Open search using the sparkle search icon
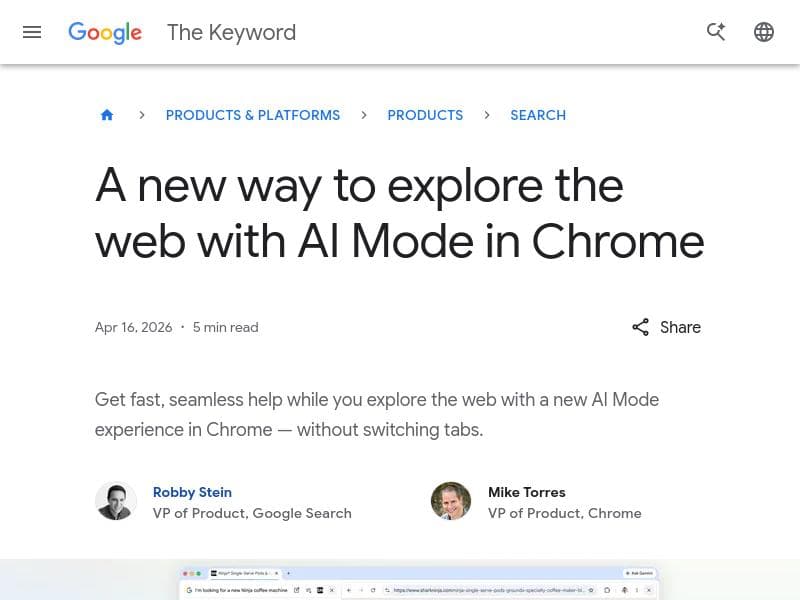The height and width of the screenshot is (600, 800). tap(716, 32)
